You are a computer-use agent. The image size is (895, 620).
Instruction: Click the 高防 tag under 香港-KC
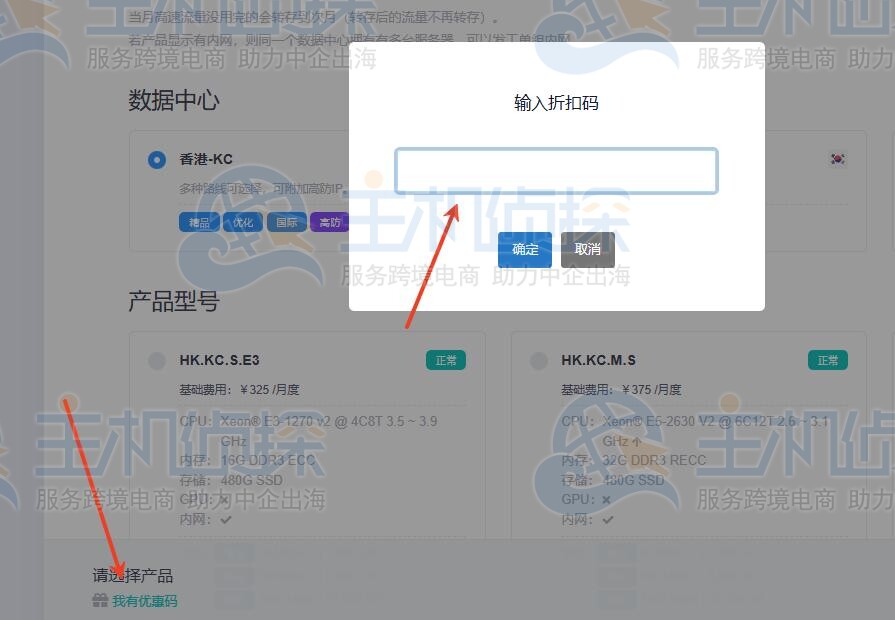(x=331, y=222)
